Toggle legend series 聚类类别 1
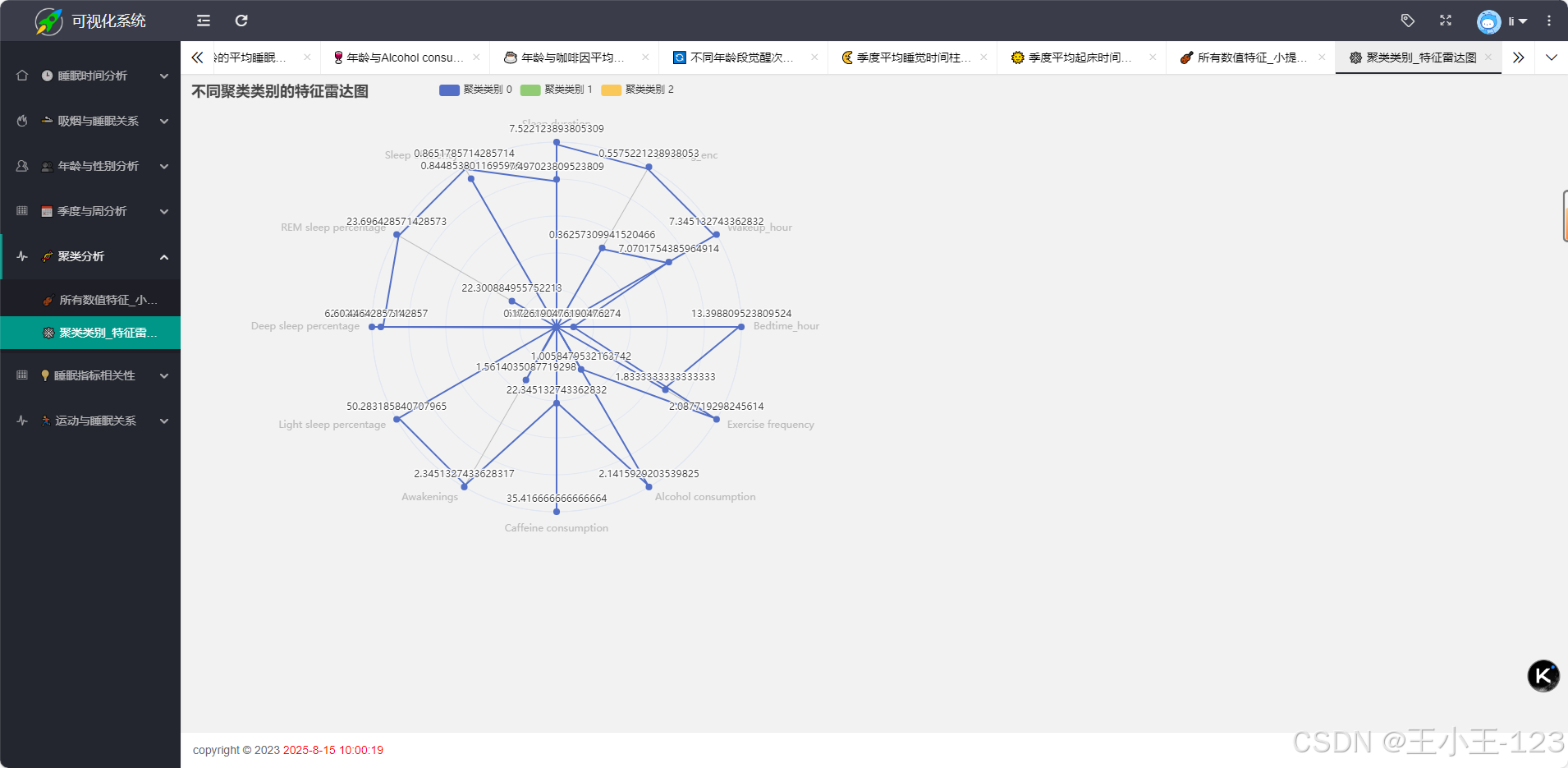This screenshot has width=1568, height=768. pos(556,90)
